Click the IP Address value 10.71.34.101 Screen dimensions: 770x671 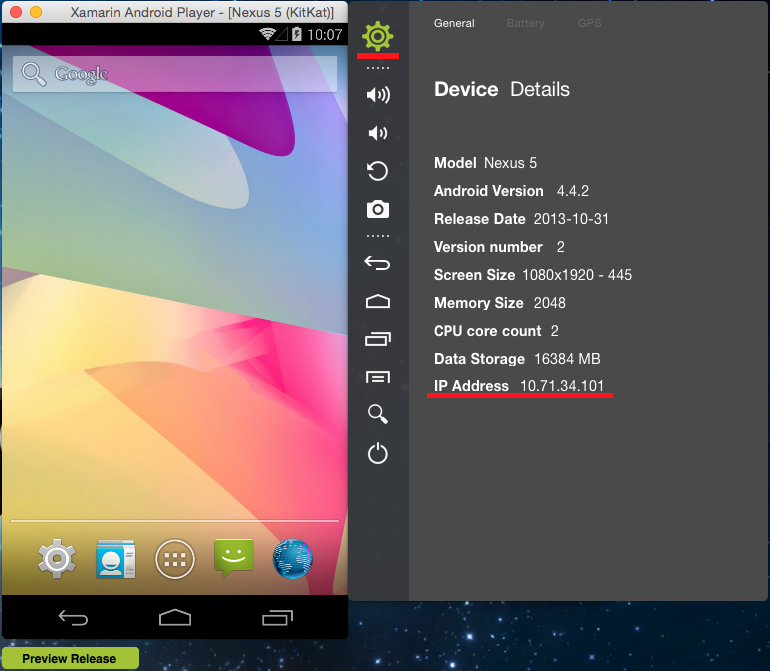click(x=562, y=386)
